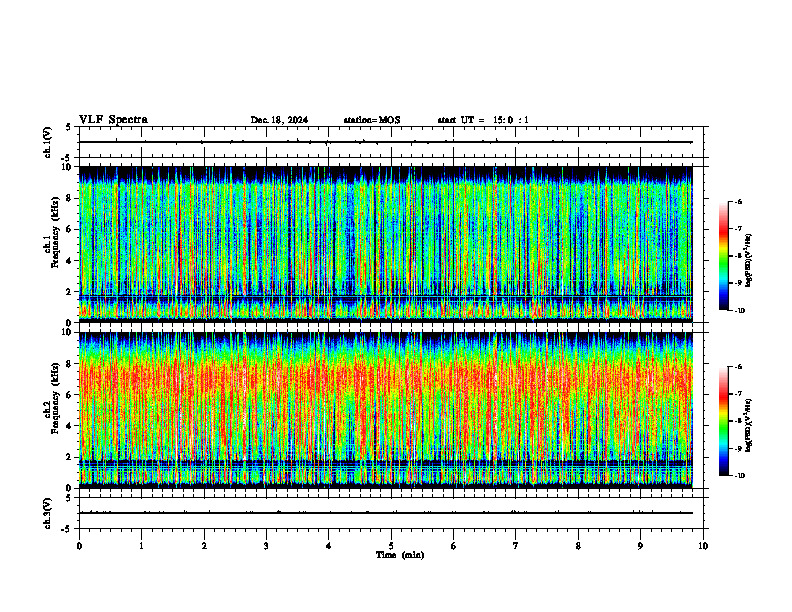Click ch.1 frequency tick label "4"

tap(70, 261)
